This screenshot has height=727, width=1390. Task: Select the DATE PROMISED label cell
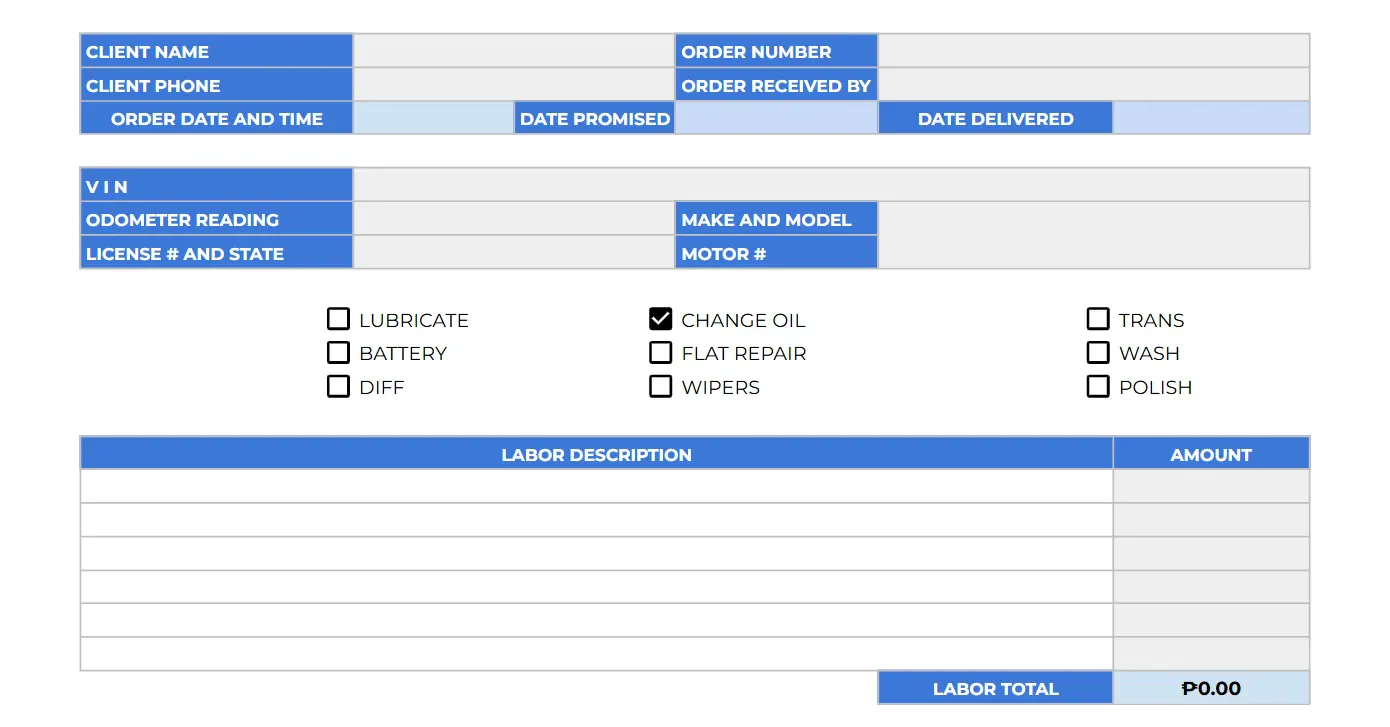click(595, 118)
